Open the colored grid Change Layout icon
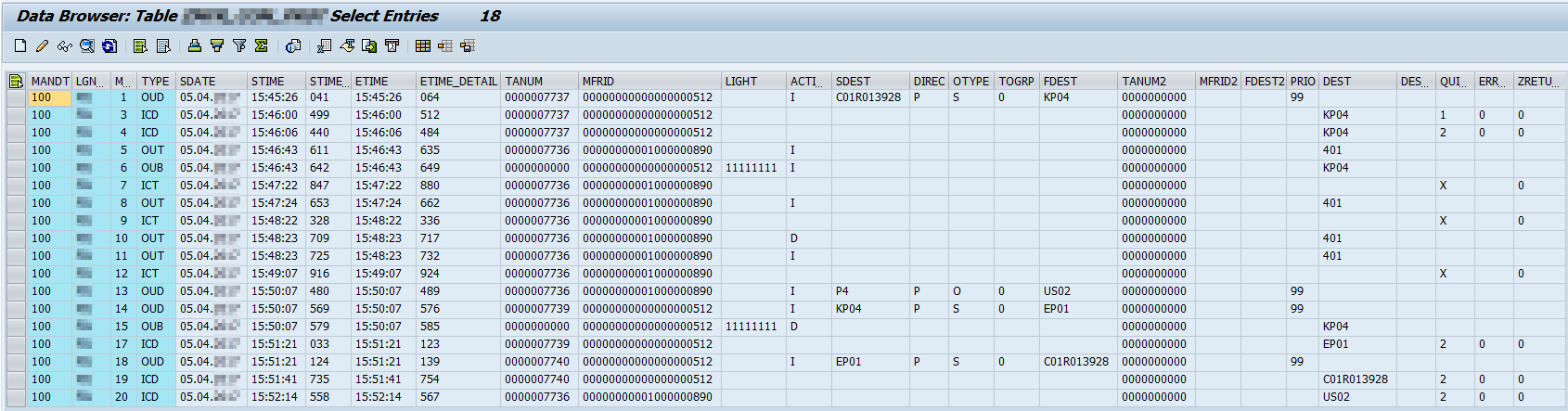 [423, 45]
